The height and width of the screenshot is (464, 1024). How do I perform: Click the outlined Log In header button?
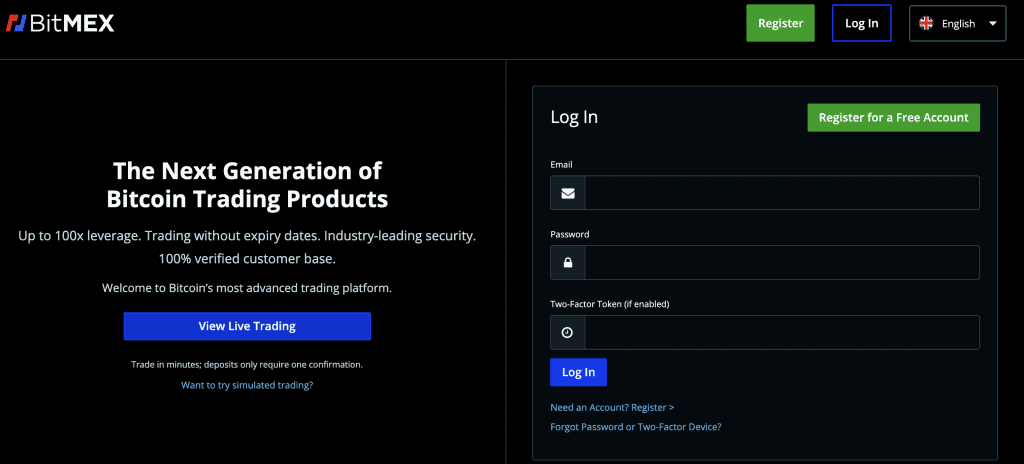click(861, 24)
